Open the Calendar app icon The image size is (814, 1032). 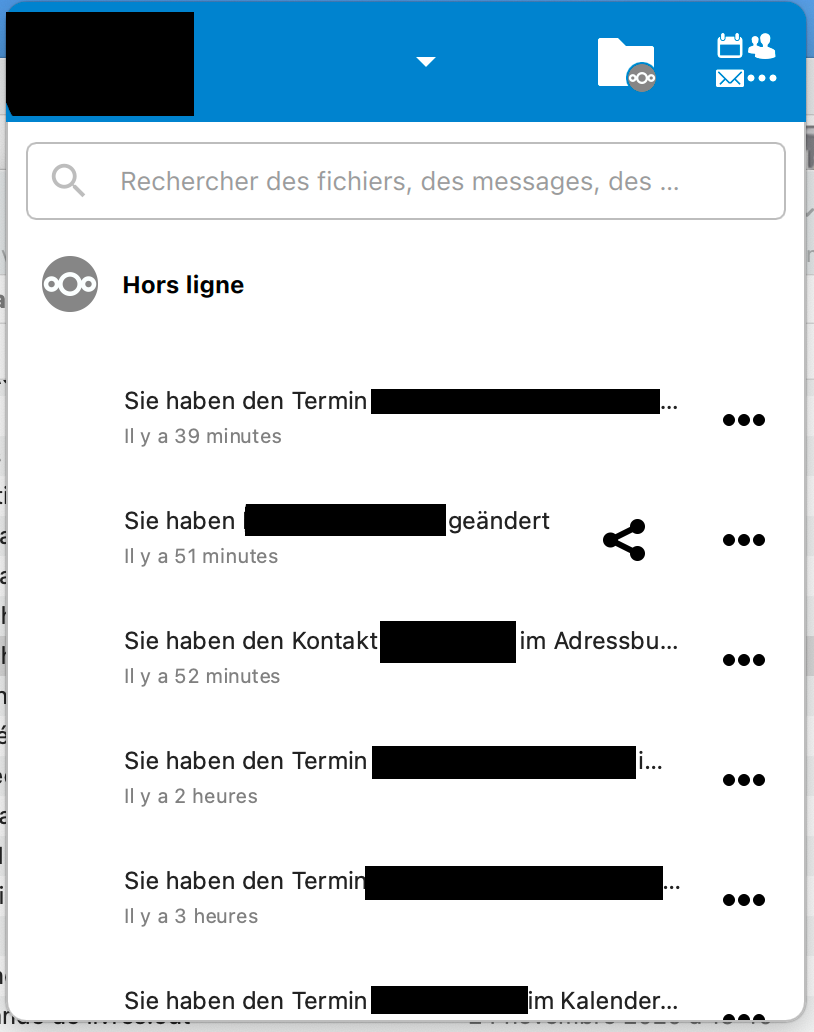(729, 45)
